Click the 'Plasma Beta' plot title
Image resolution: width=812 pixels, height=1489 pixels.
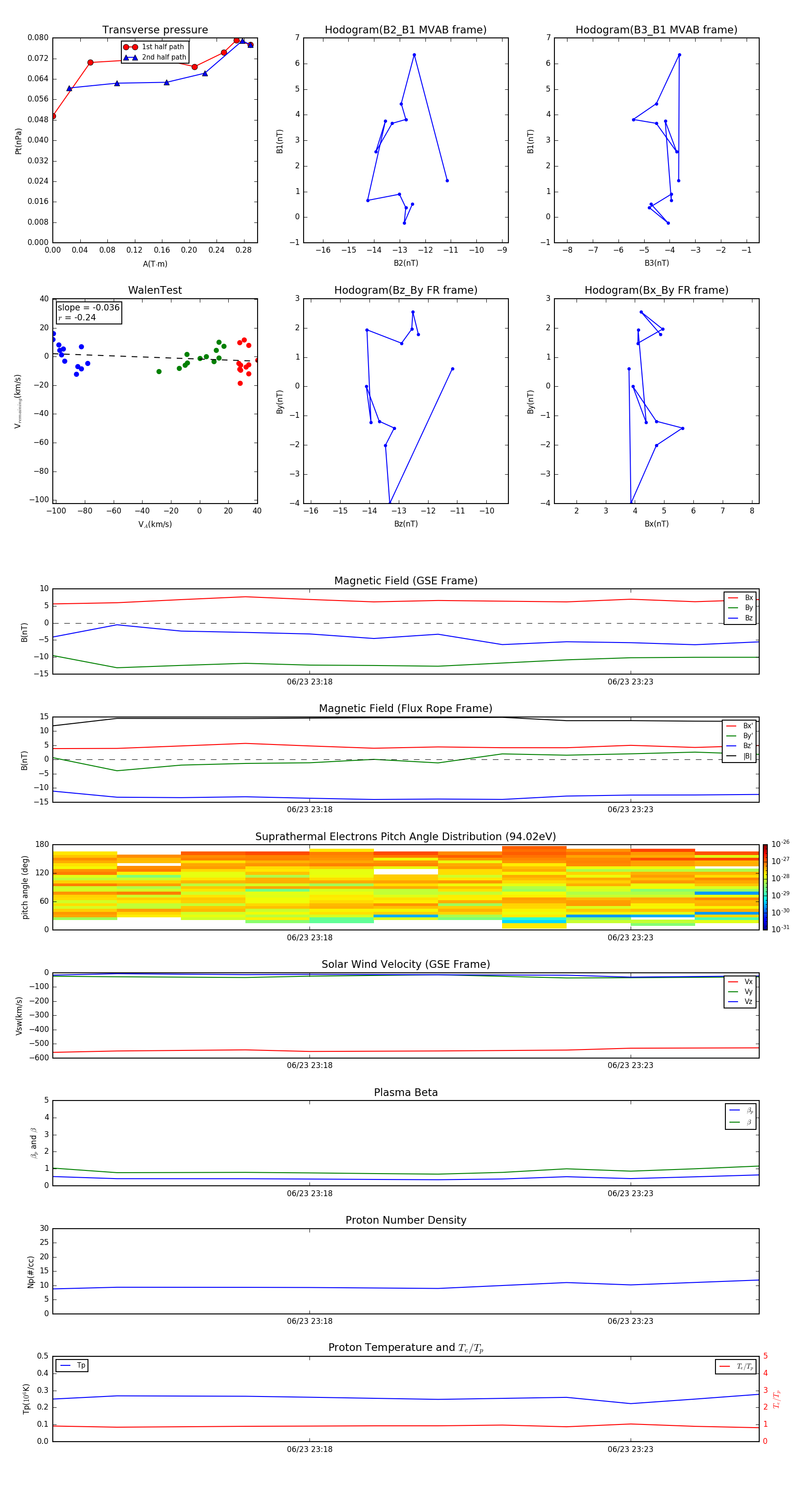(406, 1092)
